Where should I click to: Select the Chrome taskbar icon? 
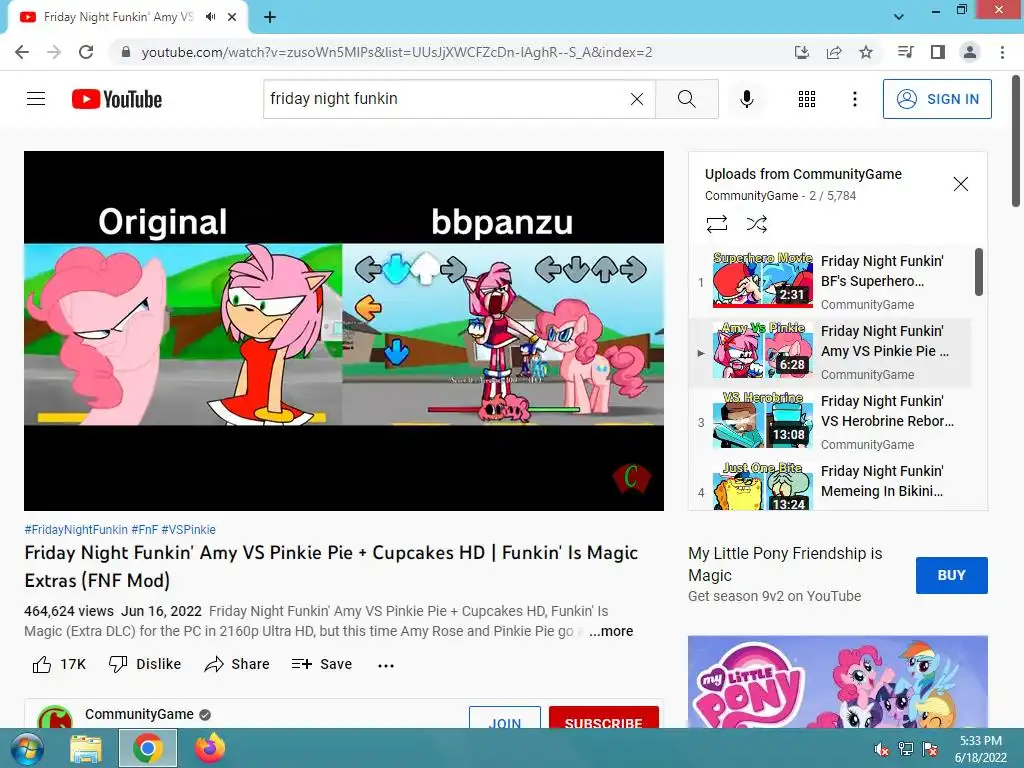tap(148, 748)
